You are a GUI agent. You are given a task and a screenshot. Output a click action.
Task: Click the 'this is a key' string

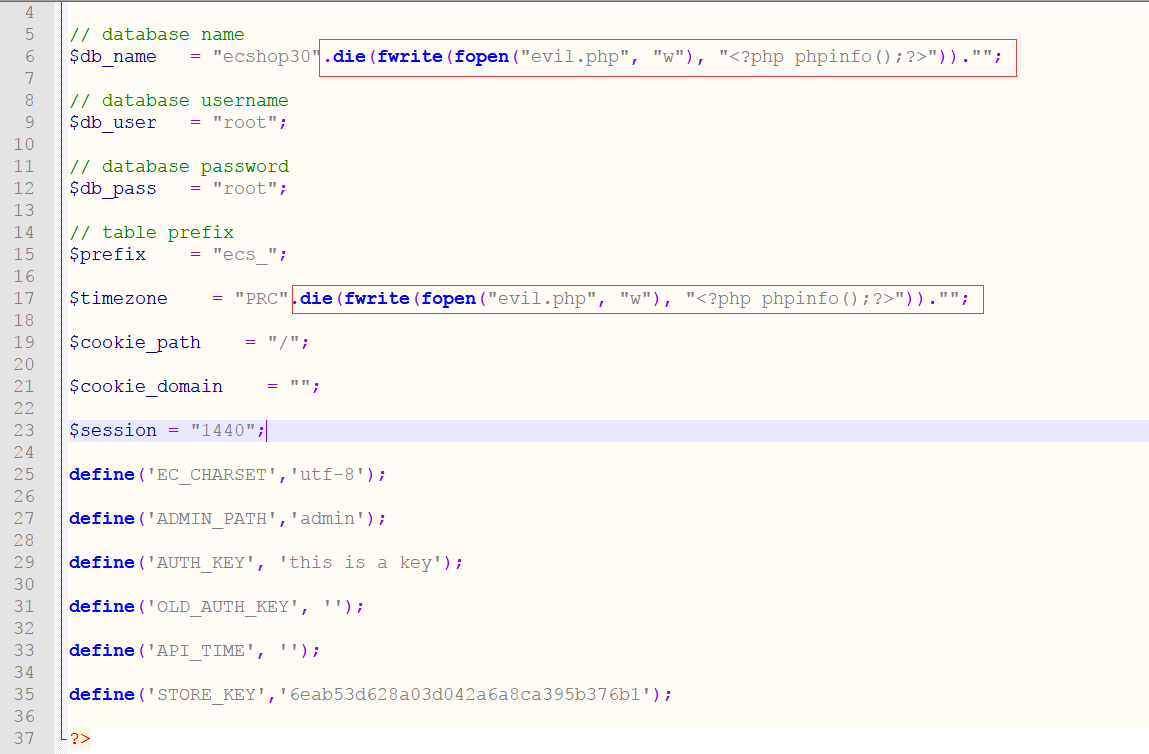tap(360, 562)
